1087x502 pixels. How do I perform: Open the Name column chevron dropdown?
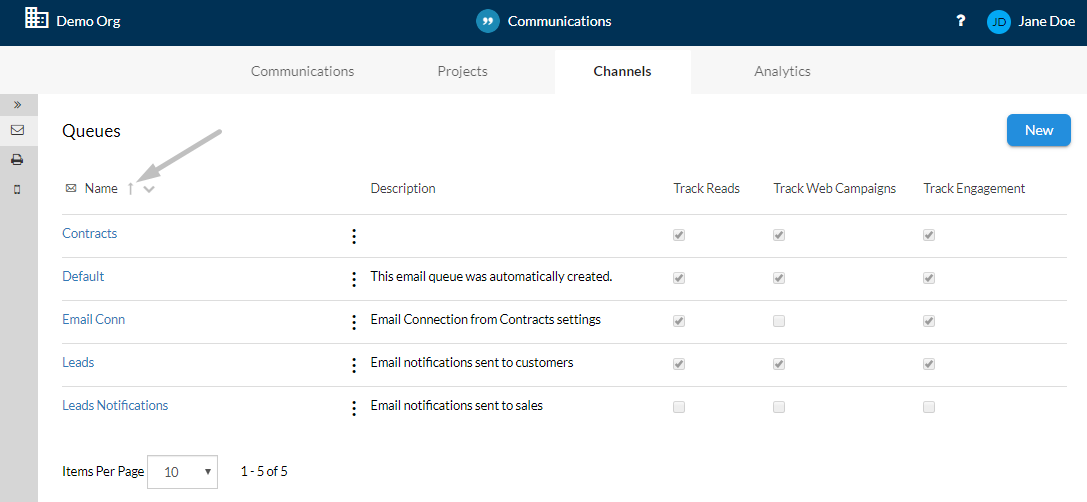click(148, 189)
